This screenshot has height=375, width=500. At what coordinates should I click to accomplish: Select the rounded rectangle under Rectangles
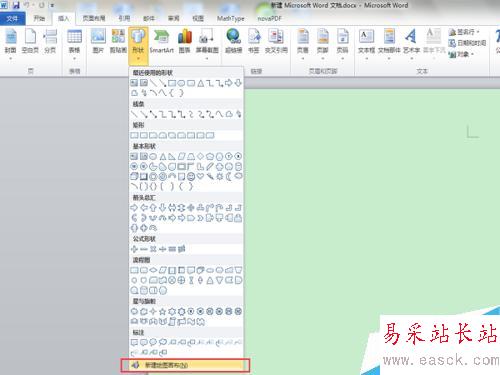click(143, 135)
